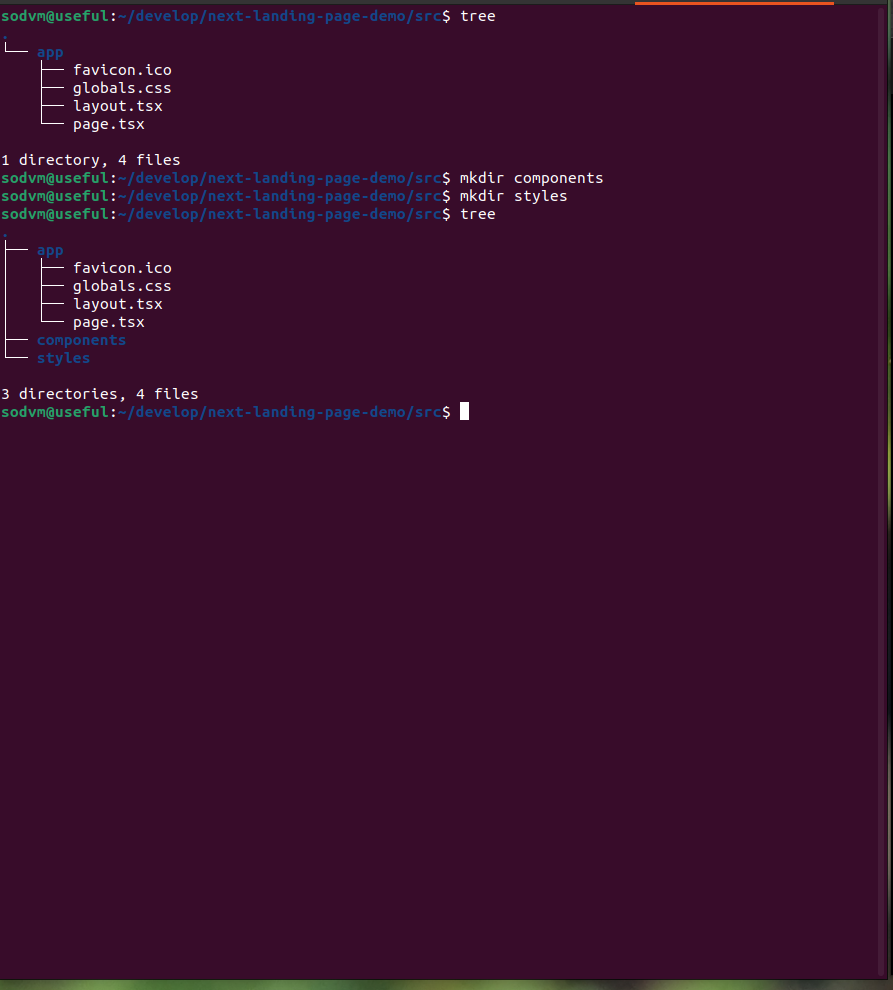This screenshot has width=893, height=990.
Task: Click the mkdir styles command line
Action: tap(516, 195)
